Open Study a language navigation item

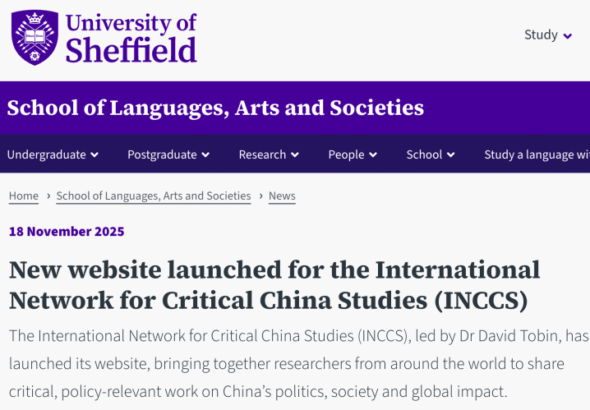click(x=537, y=155)
